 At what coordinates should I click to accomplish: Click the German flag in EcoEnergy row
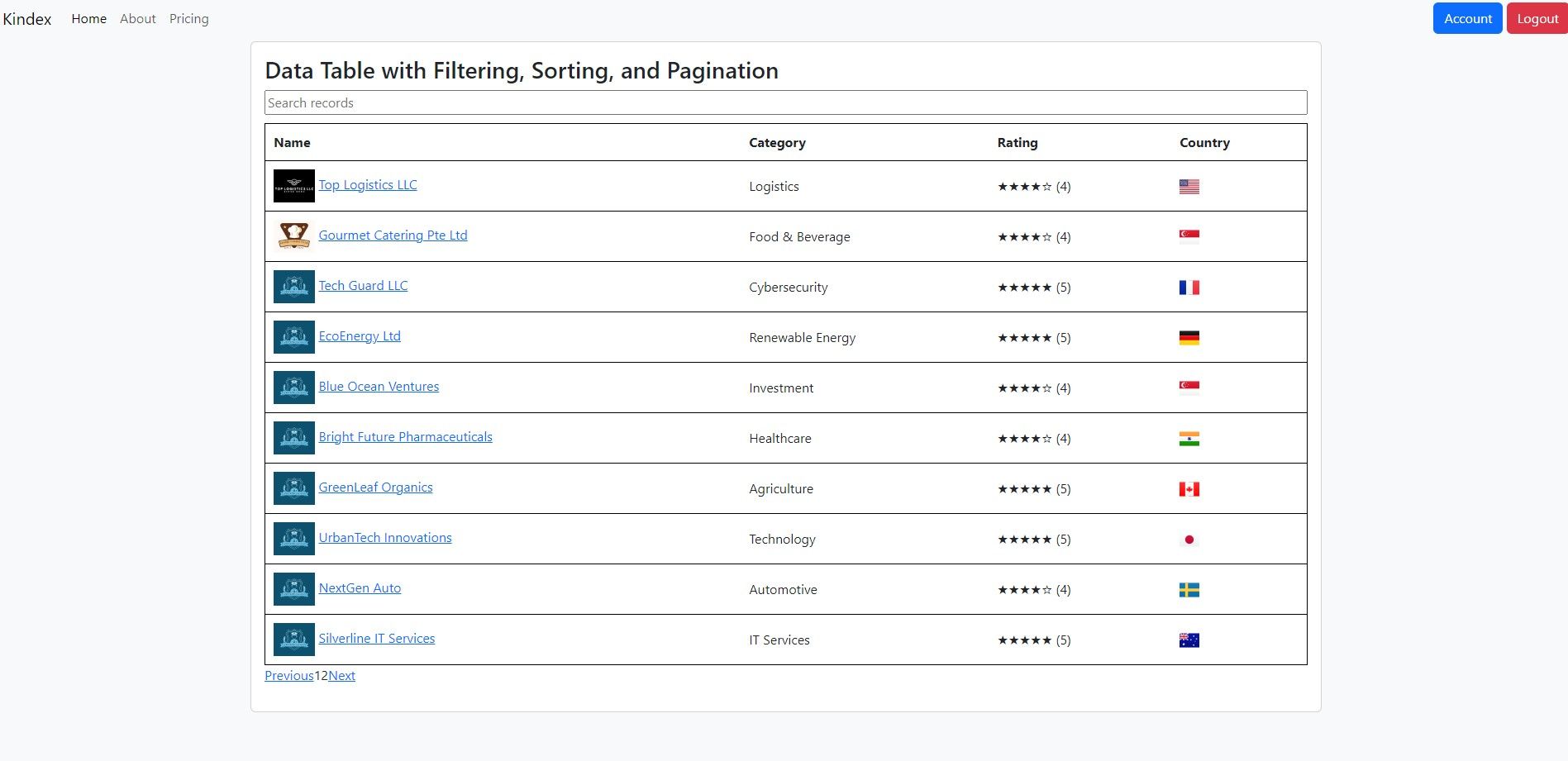(1189, 338)
